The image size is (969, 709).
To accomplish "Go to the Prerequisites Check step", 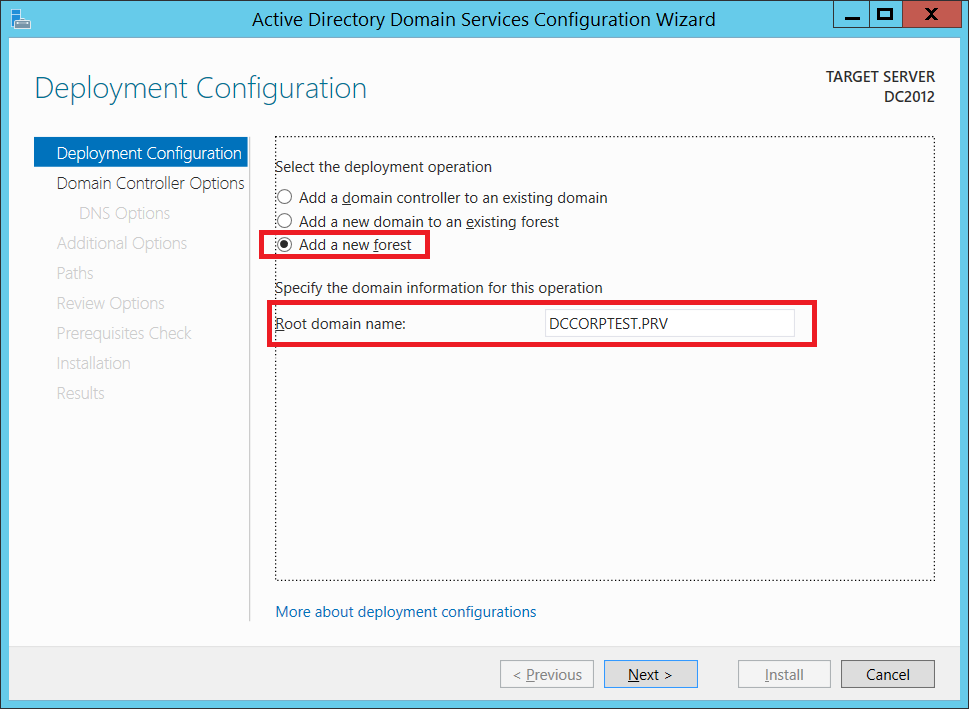I will pos(124,333).
